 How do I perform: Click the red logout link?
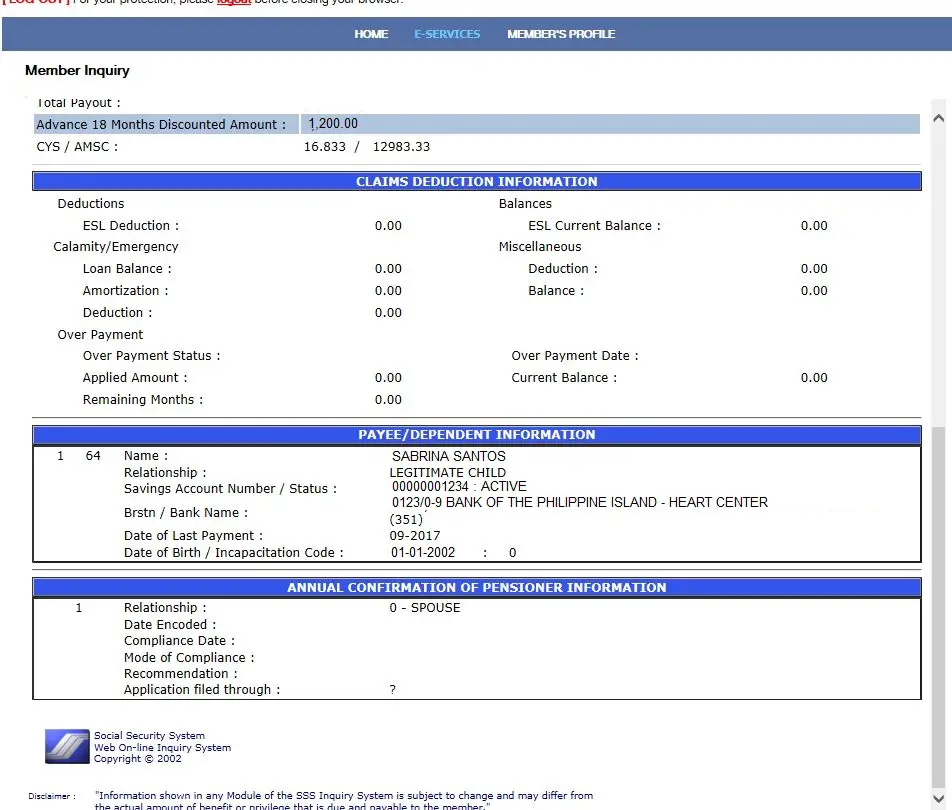point(234,2)
